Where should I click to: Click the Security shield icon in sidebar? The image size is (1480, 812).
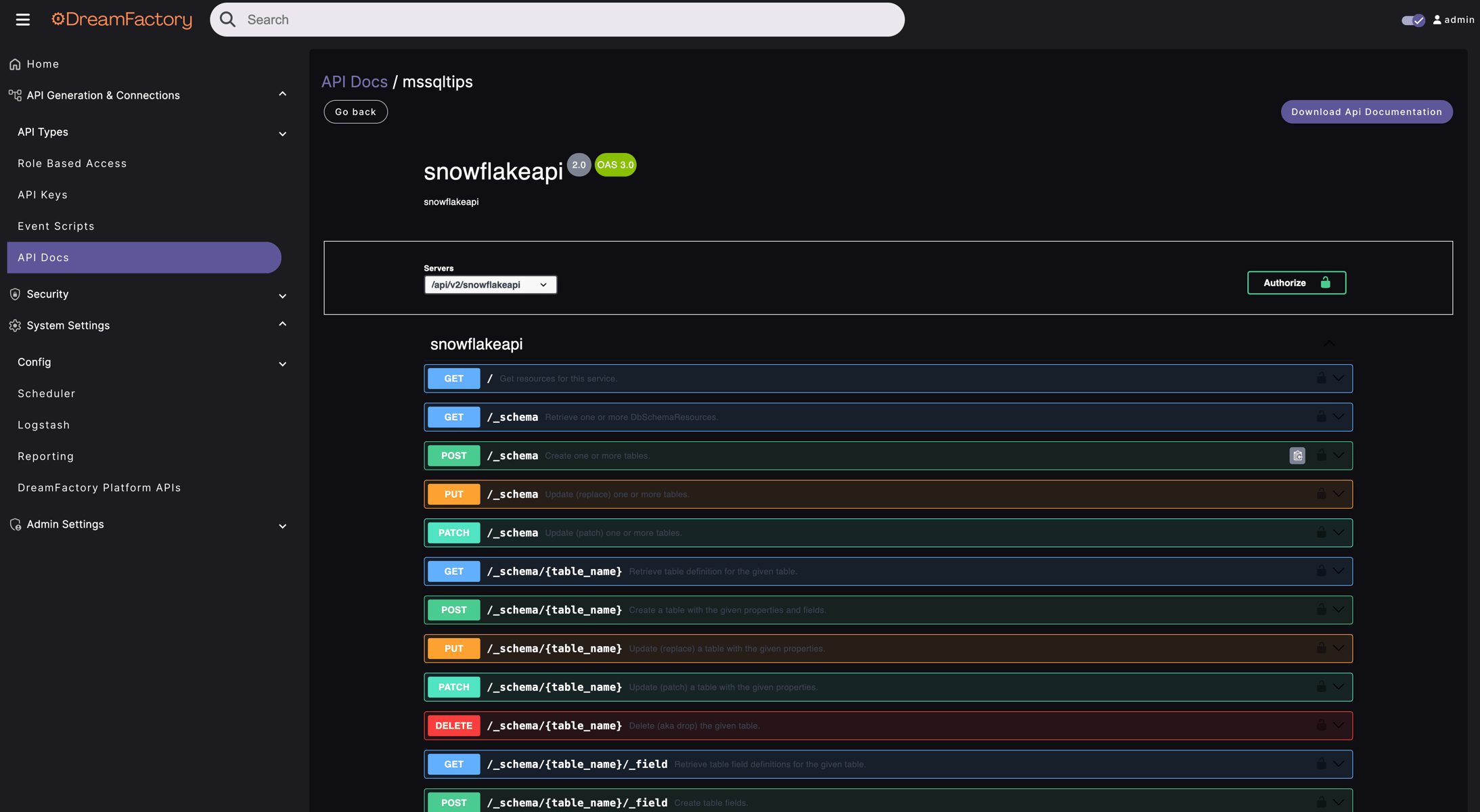click(x=14, y=294)
